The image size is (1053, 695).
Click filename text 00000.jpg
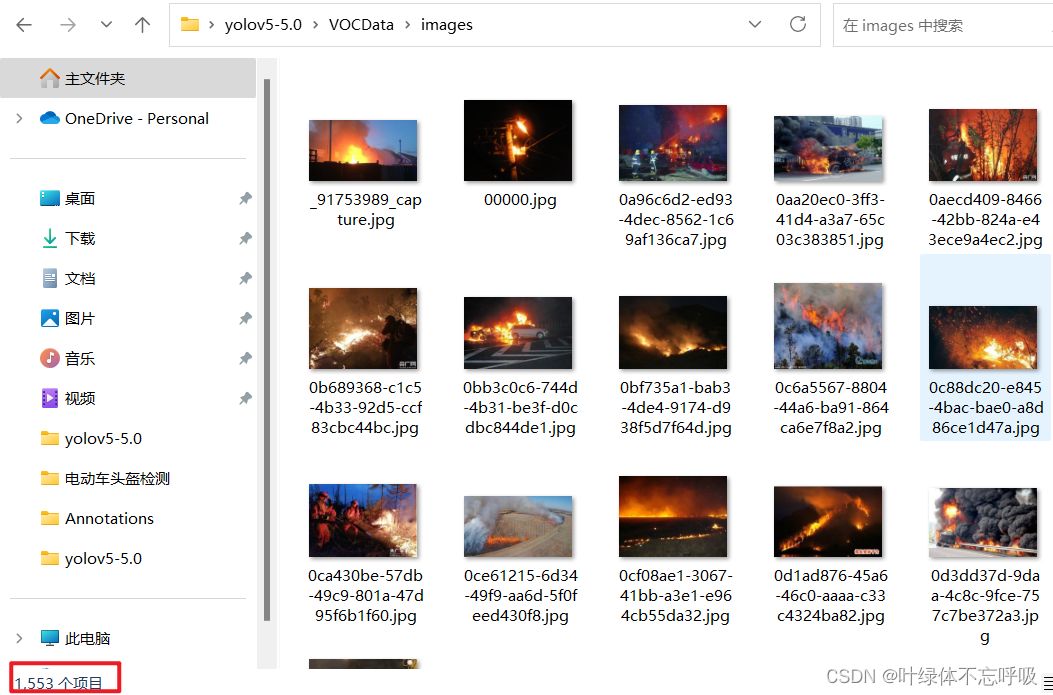point(520,200)
